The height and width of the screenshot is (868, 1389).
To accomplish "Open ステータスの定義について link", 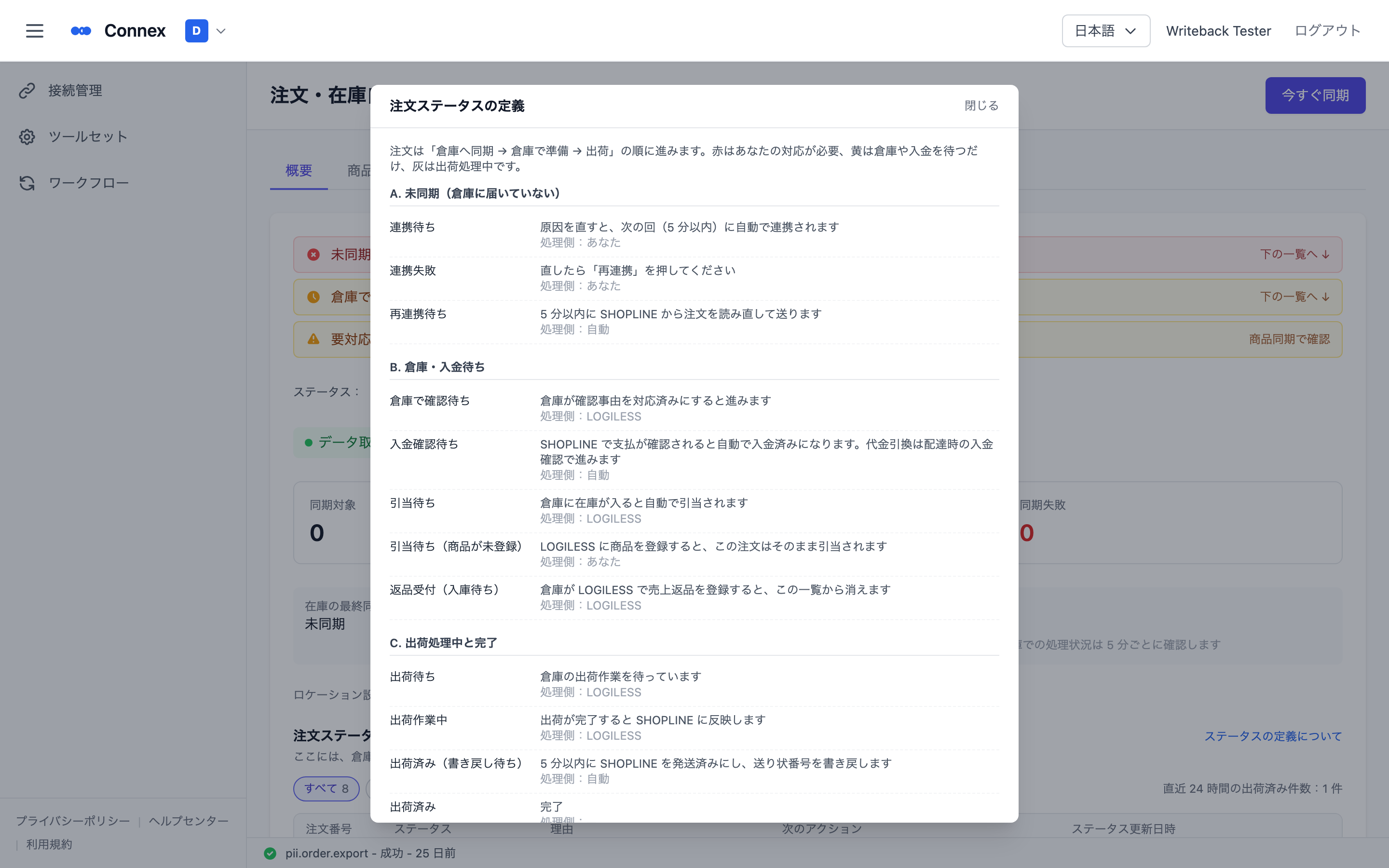I will (x=1273, y=736).
